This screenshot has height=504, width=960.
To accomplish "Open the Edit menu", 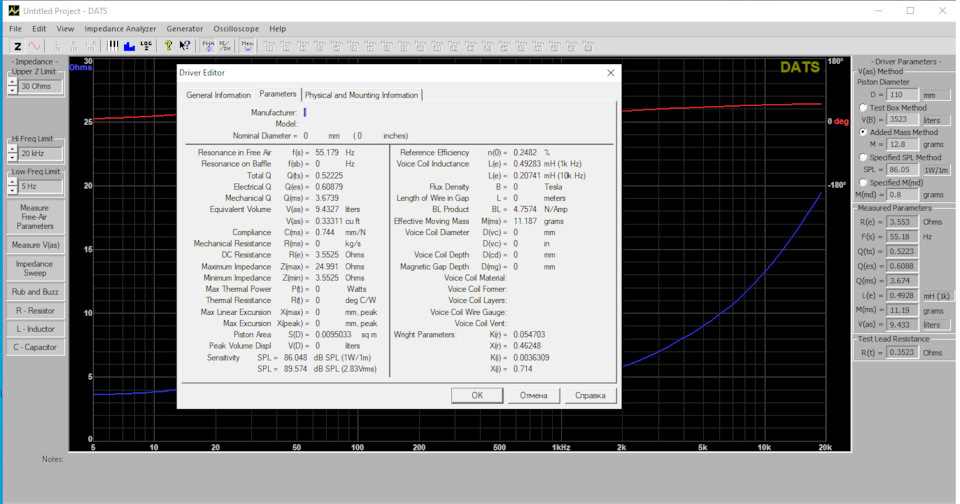I will (x=39, y=29).
